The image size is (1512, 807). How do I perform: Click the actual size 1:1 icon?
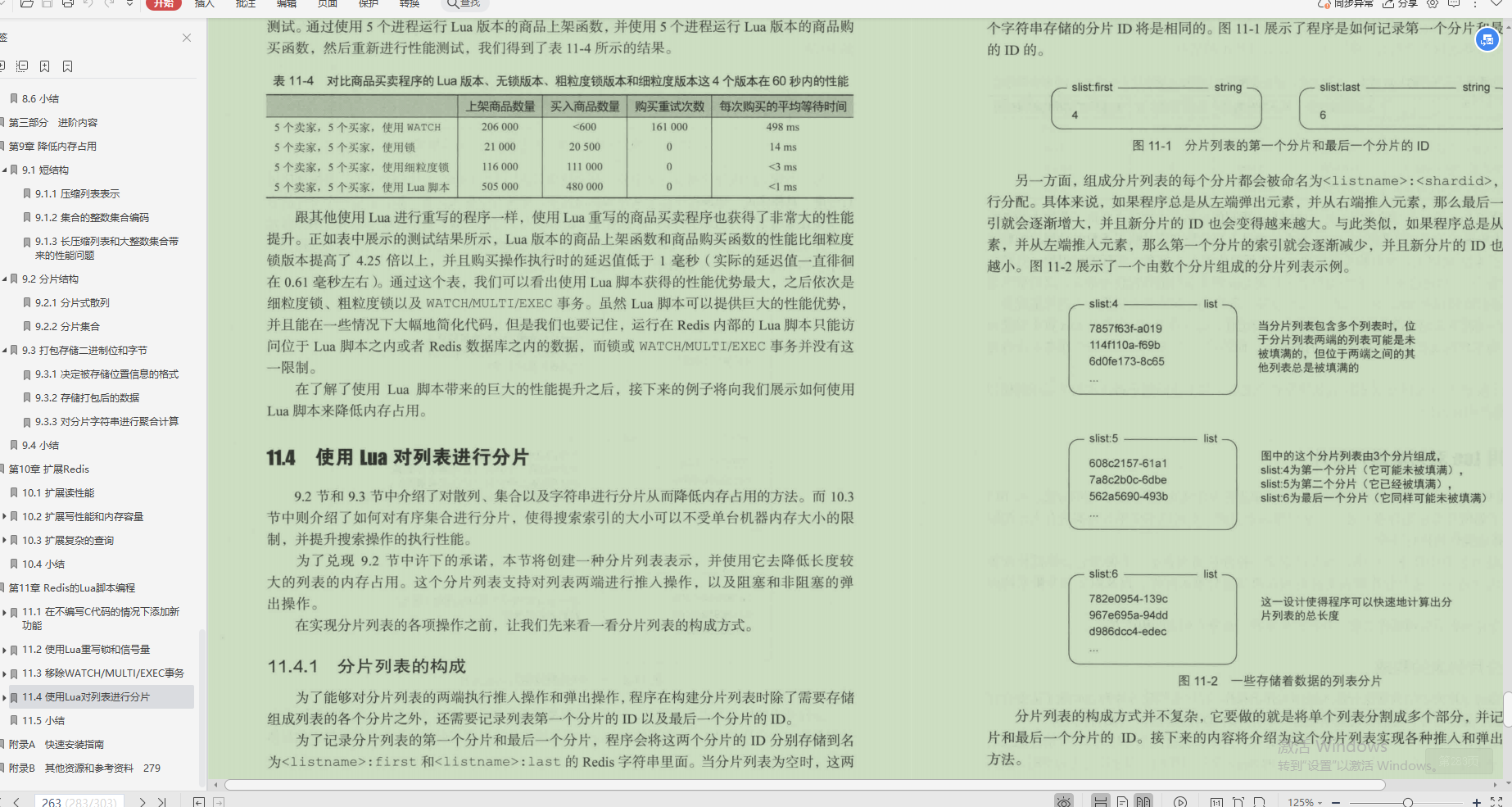point(1216,802)
